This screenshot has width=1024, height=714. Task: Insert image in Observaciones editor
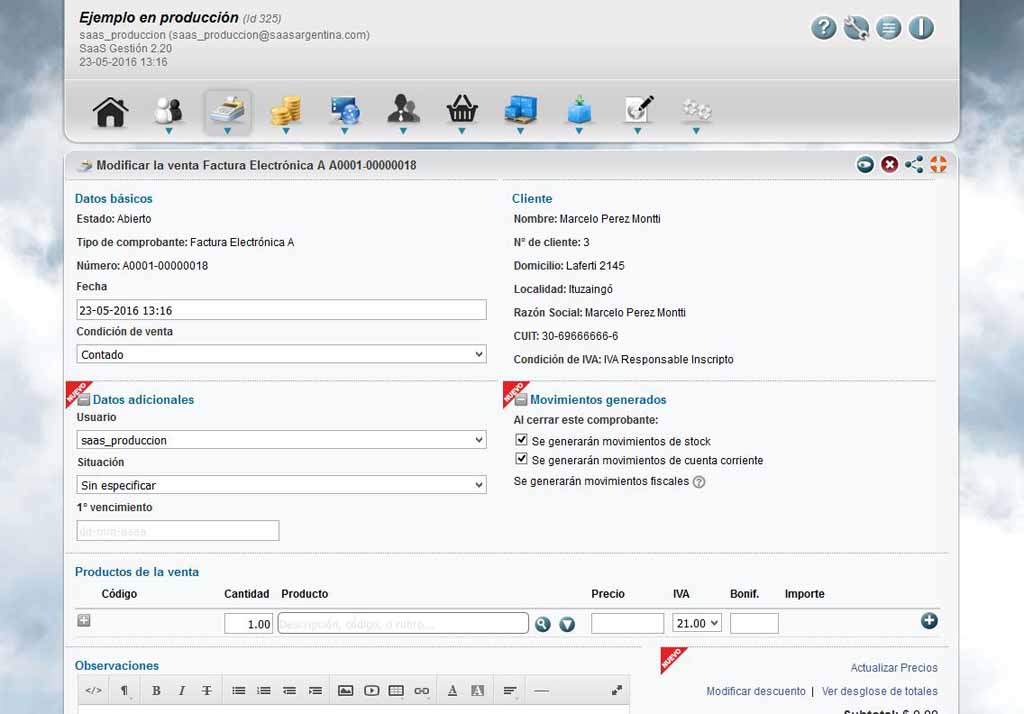pyautogui.click(x=345, y=690)
